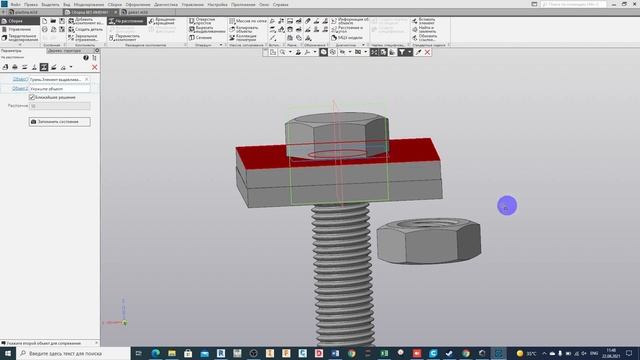The image size is (640, 360).
Task: Select first mate type icon in Parameters
Action: tap(5, 67)
